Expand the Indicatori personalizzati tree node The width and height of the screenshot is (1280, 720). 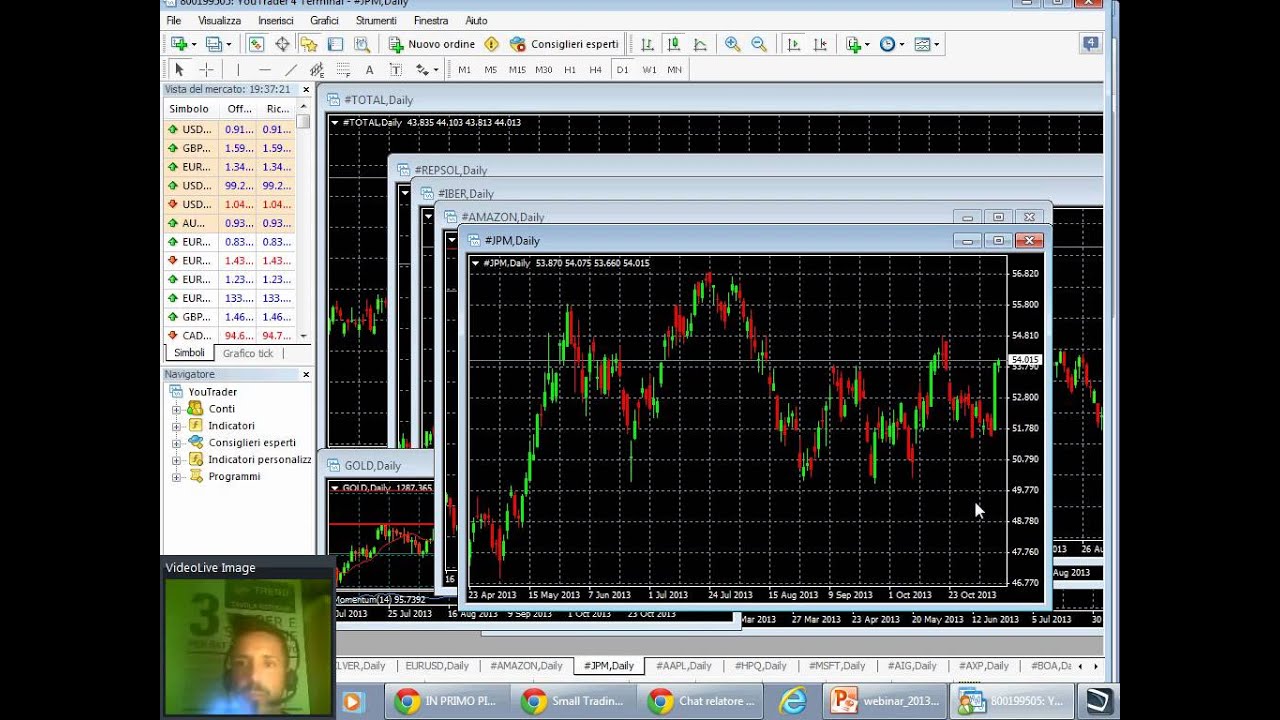point(177,460)
